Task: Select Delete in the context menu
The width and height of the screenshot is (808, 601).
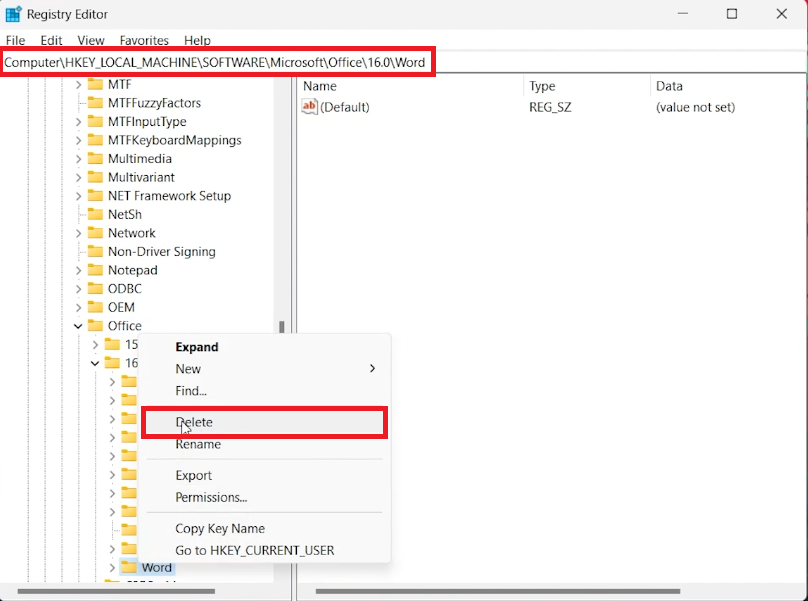Action: click(x=264, y=422)
